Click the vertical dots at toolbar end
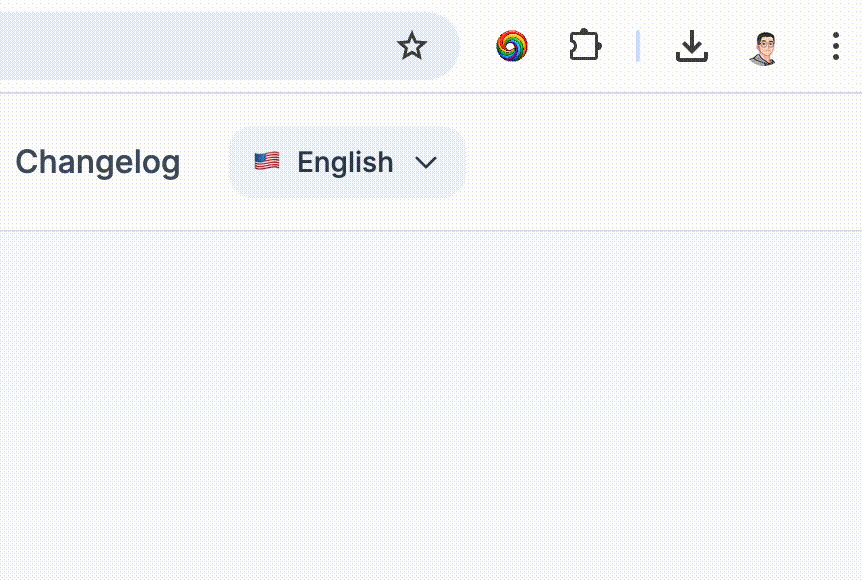This screenshot has height=580, width=862. pos(835,46)
